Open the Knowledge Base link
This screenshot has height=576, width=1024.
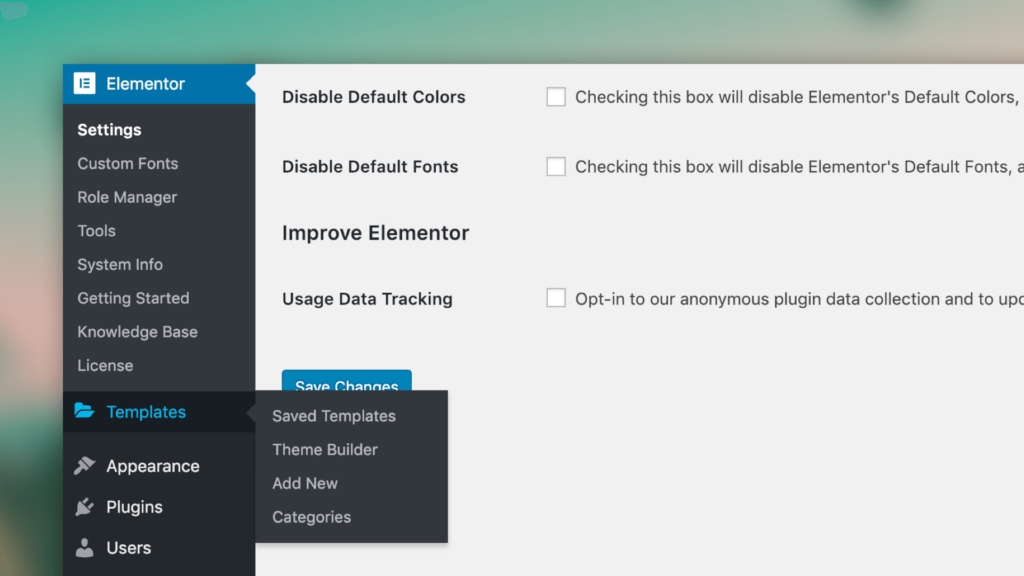[138, 332]
